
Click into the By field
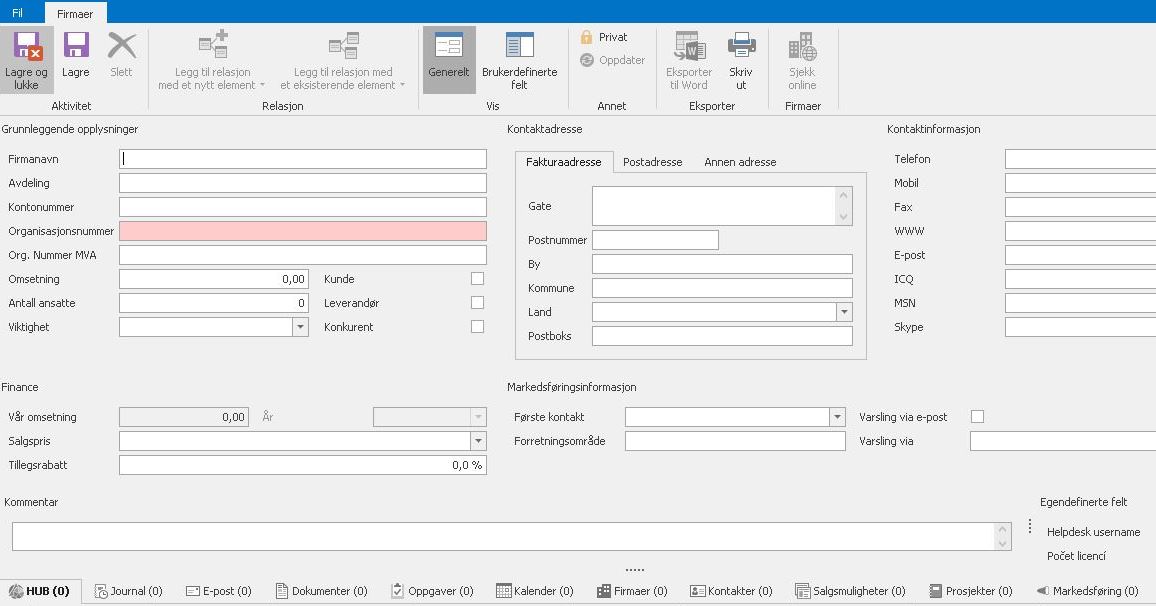point(722,264)
